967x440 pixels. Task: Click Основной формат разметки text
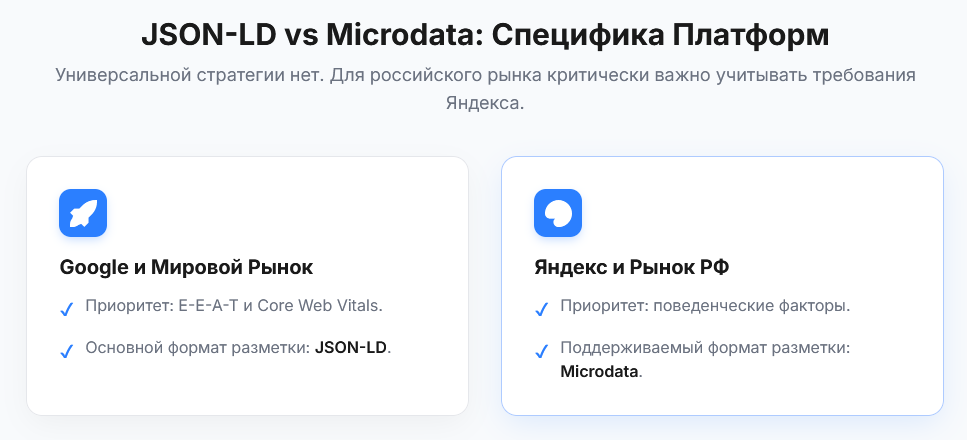click(197, 348)
